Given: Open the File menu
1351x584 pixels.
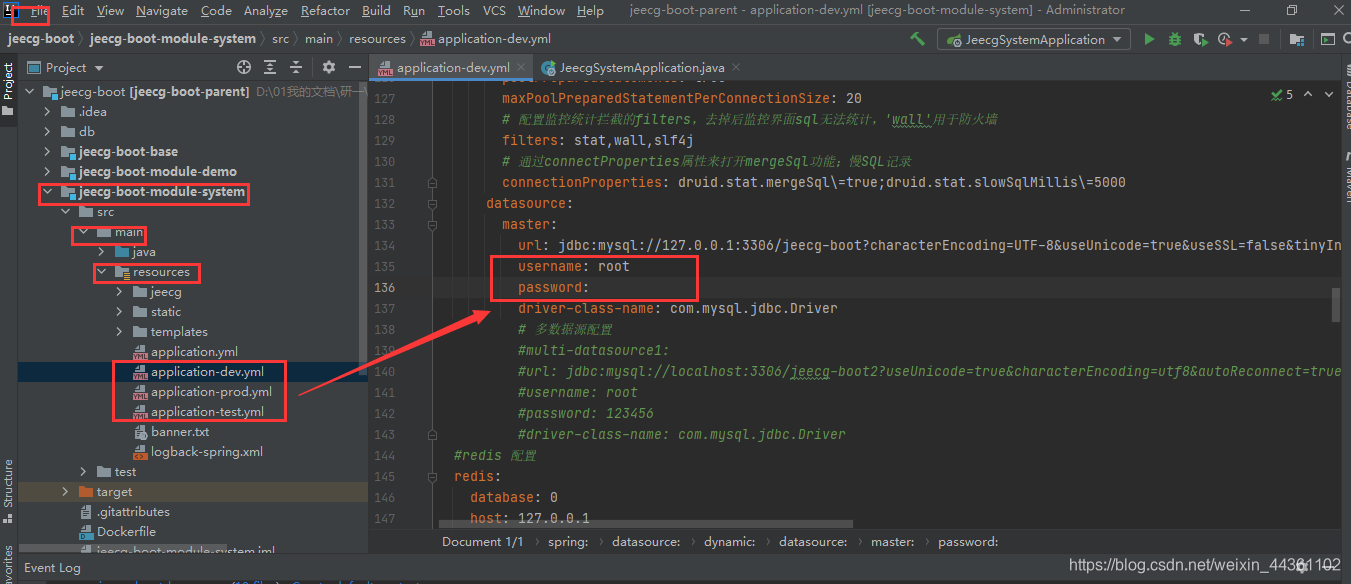Looking at the screenshot, I should click(x=39, y=10).
